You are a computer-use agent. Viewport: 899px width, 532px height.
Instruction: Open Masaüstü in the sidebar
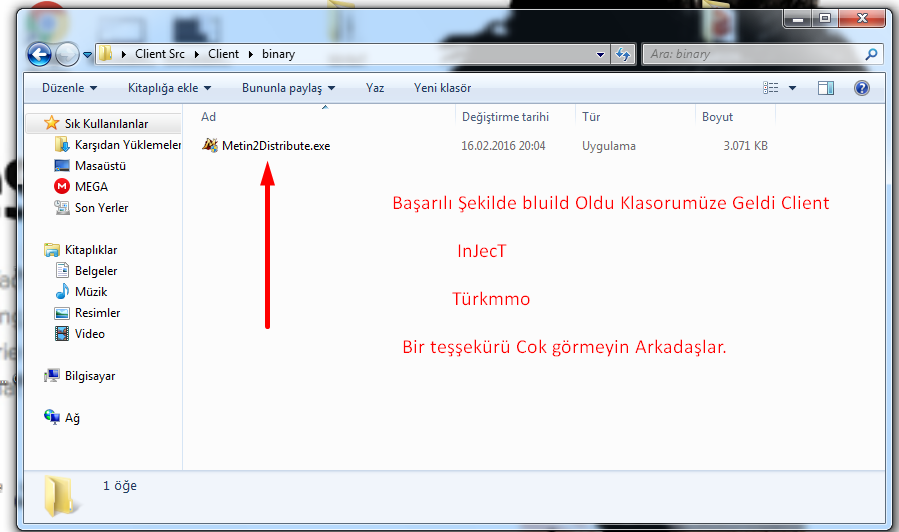[x=100, y=166]
